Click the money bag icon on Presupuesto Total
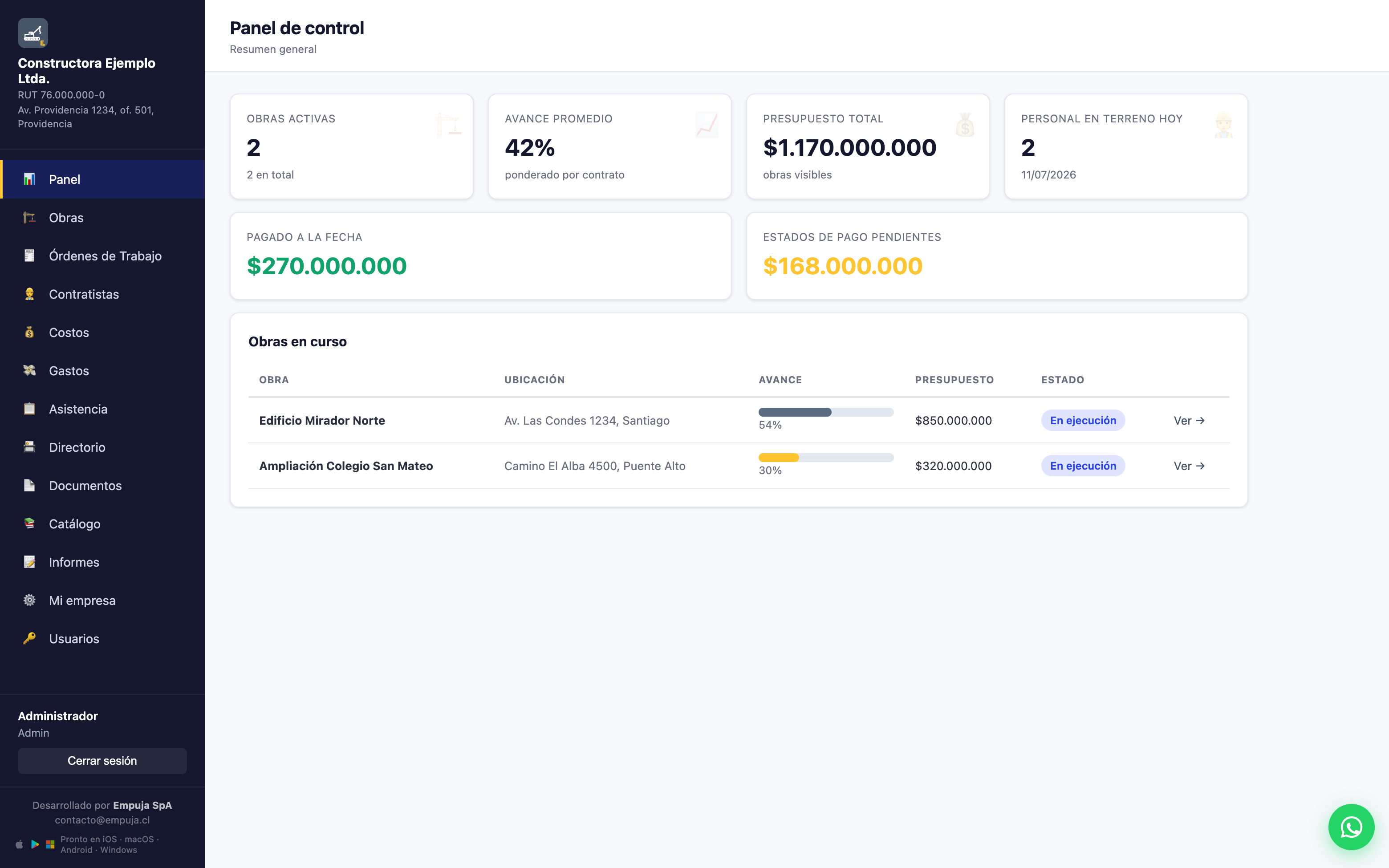 965,125
